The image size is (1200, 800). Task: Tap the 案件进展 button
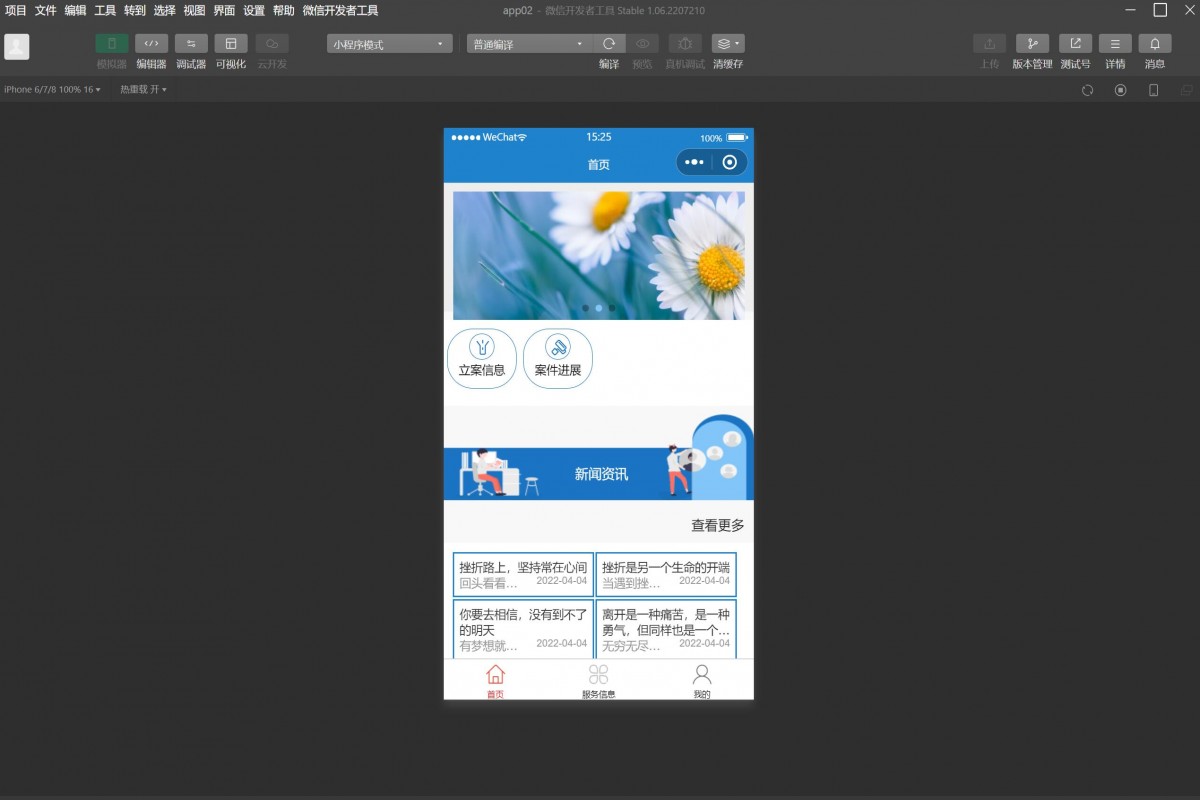[558, 358]
